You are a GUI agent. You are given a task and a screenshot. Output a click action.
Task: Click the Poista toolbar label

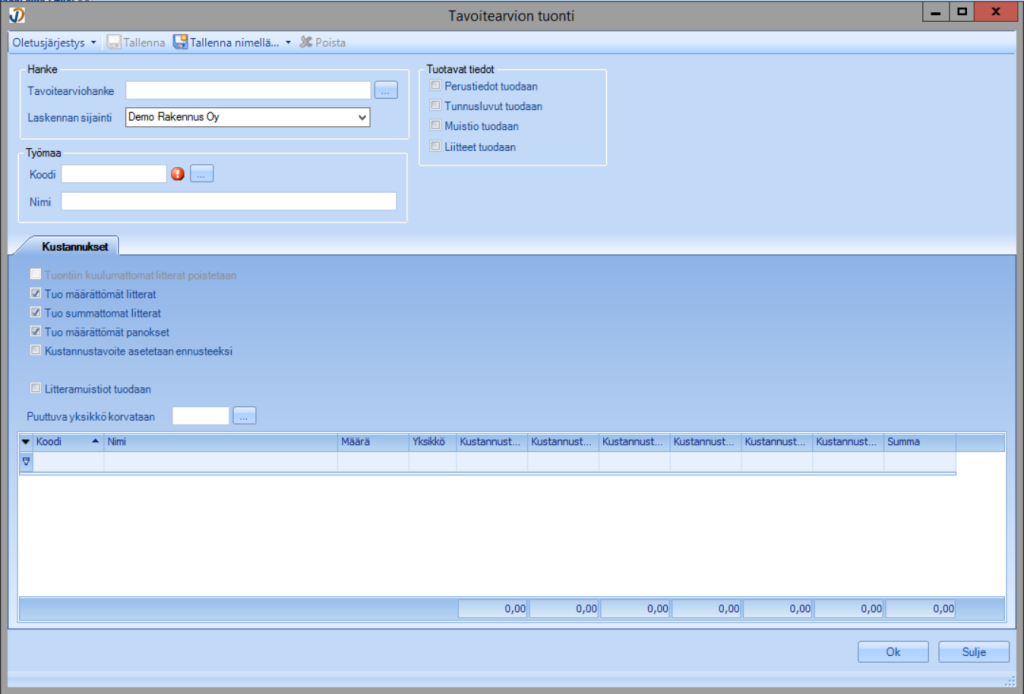[330, 42]
